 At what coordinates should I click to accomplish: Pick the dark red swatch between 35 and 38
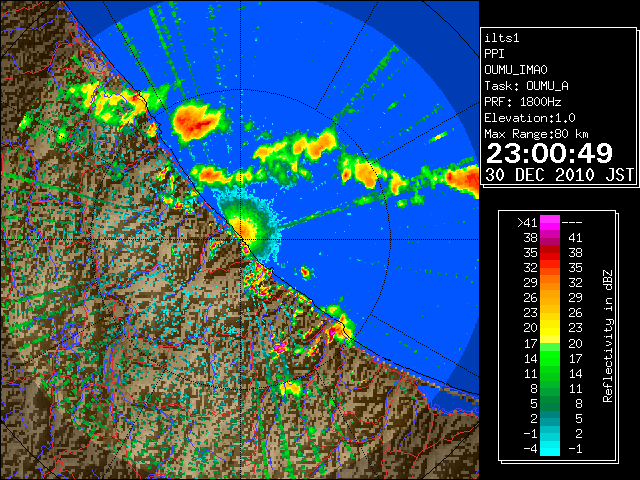(x=550, y=253)
